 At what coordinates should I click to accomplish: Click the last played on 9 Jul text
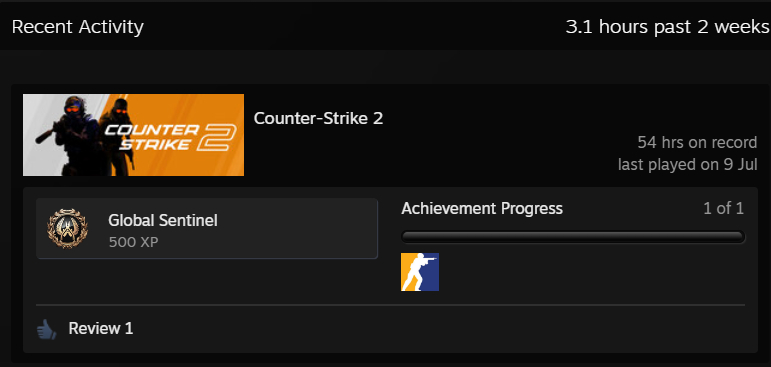click(x=687, y=165)
